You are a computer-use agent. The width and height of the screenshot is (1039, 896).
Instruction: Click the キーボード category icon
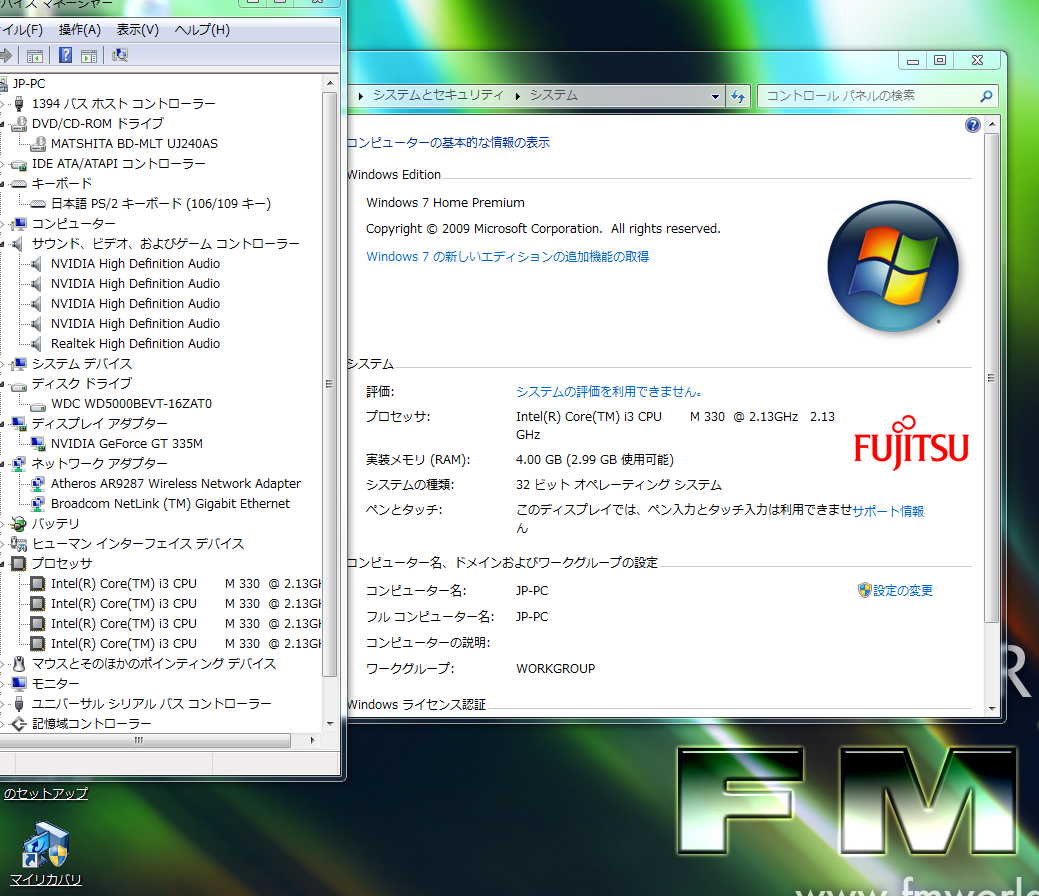(19, 184)
